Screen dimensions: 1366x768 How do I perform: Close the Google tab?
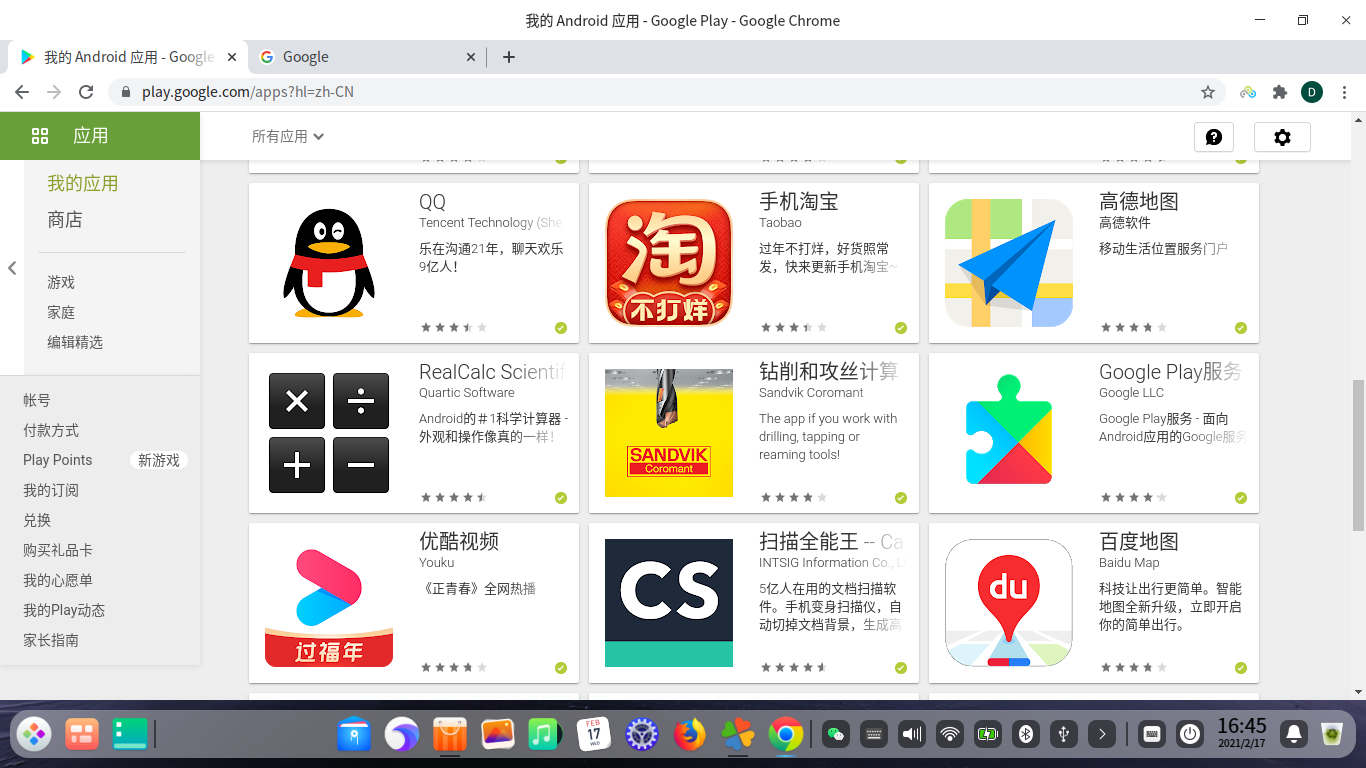click(x=471, y=57)
